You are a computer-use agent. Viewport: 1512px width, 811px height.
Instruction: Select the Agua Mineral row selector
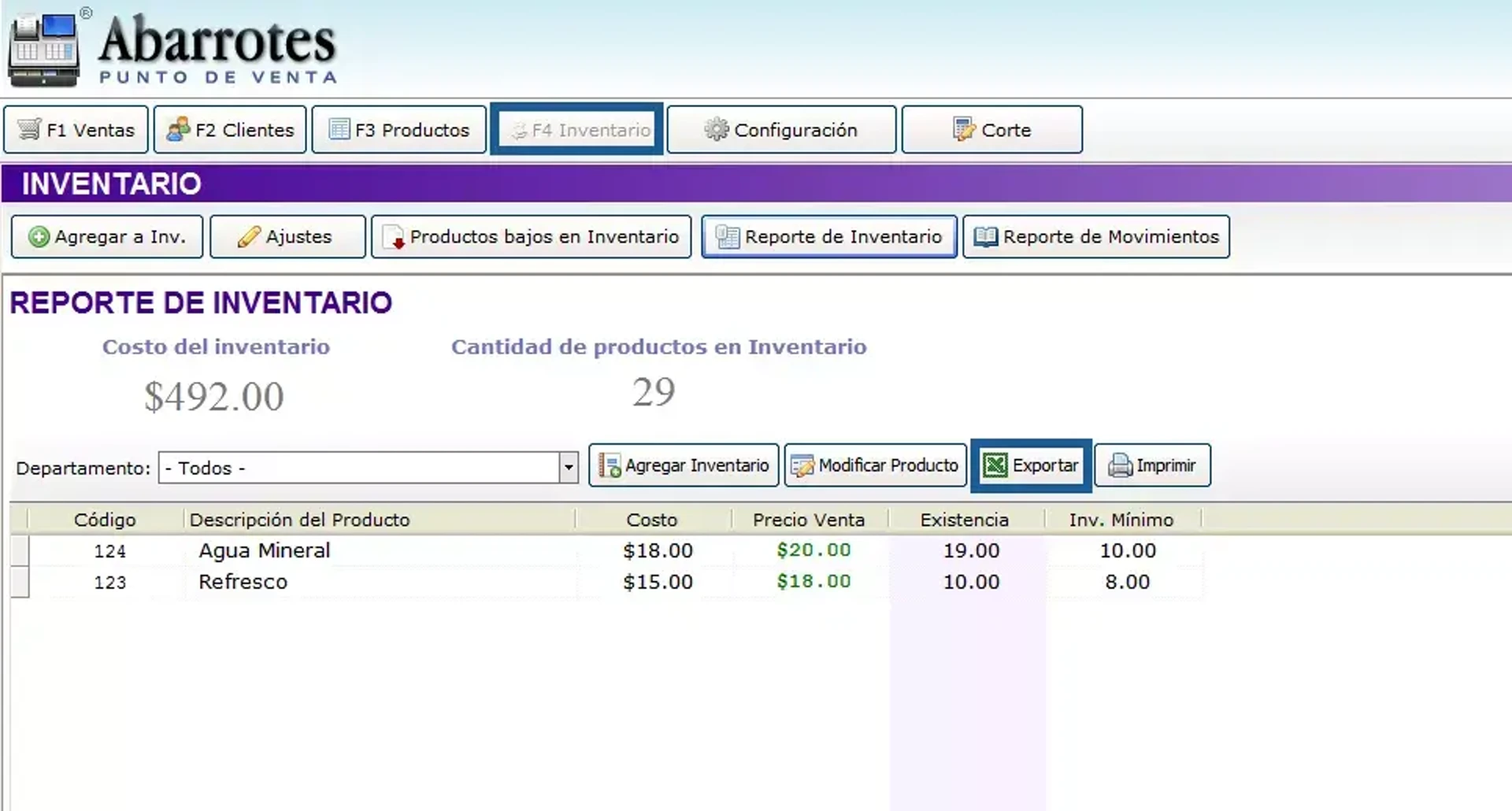(x=20, y=551)
